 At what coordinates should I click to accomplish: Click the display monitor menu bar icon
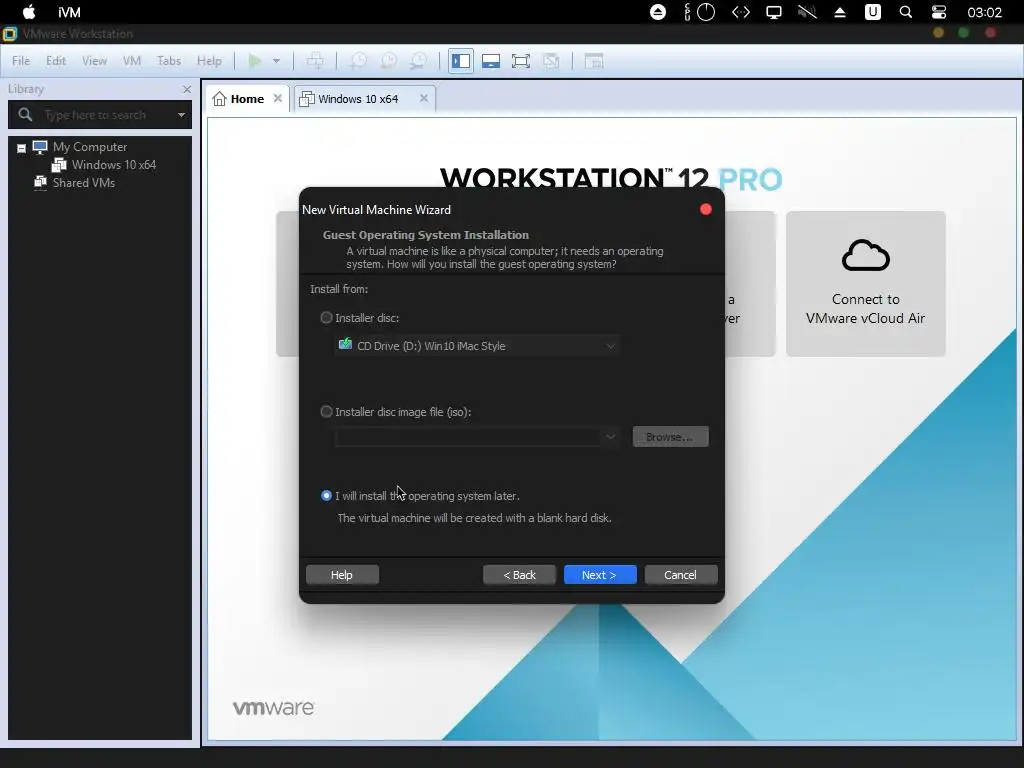[x=774, y=12]
